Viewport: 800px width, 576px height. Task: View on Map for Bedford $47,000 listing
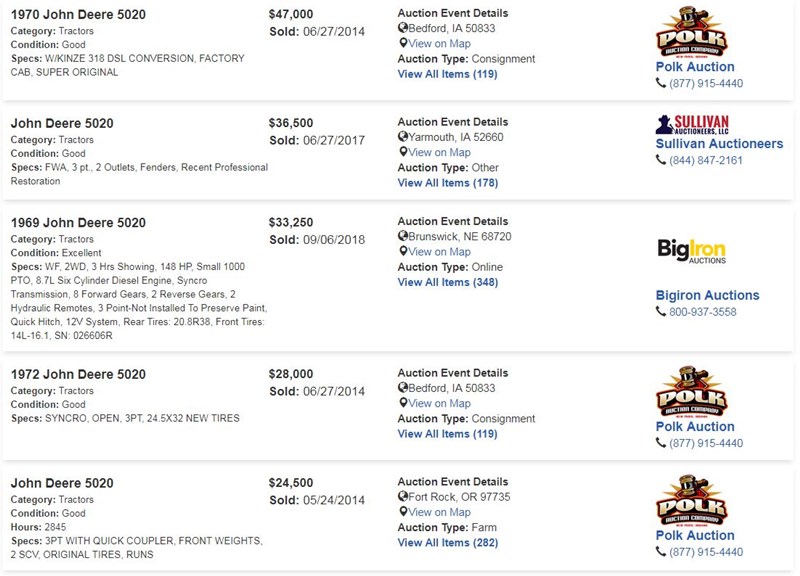[439, 43]
